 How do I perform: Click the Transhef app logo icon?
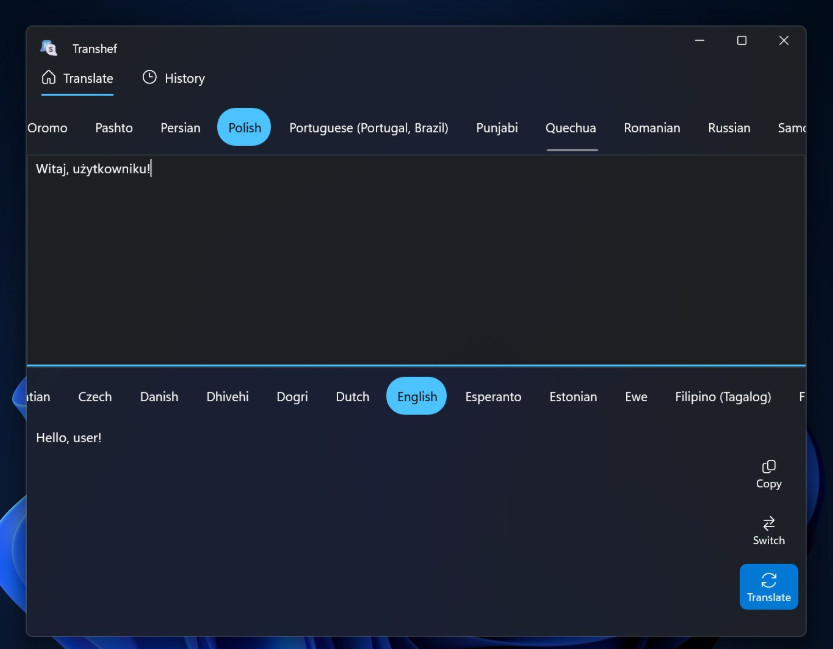tap(49, 48)
